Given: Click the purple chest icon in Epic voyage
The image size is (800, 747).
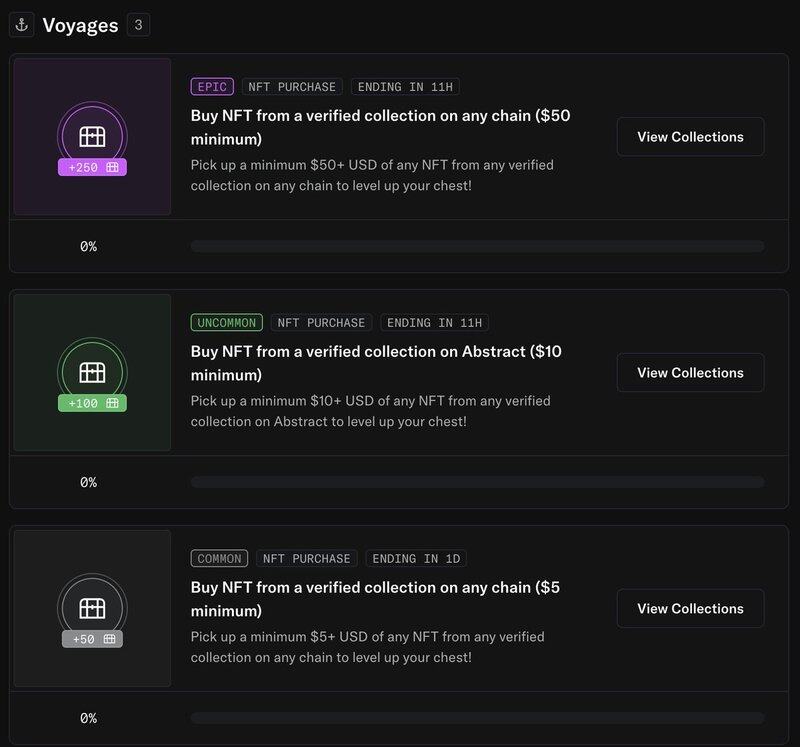Looking at the screenshot, I should (x=92, y=136).
